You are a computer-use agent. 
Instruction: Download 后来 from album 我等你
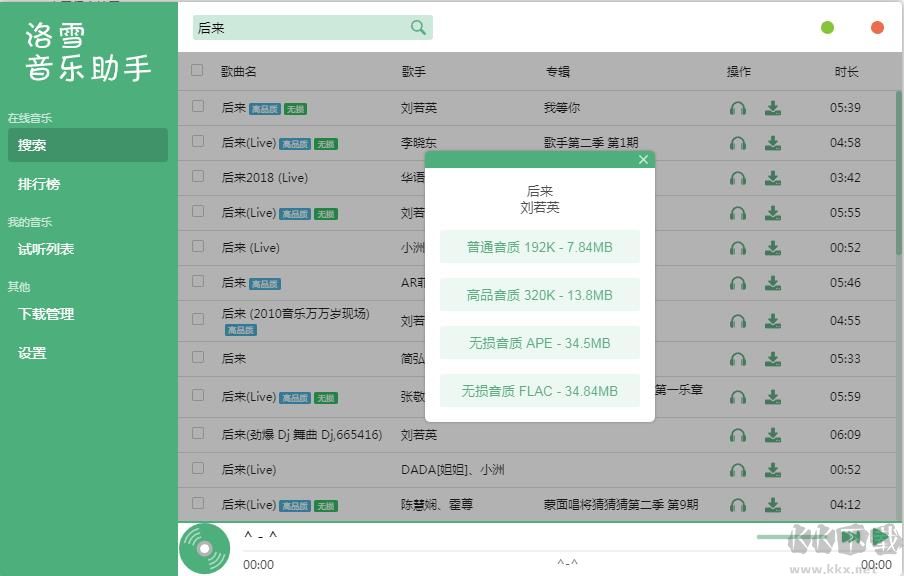click(x=773, y=108)
